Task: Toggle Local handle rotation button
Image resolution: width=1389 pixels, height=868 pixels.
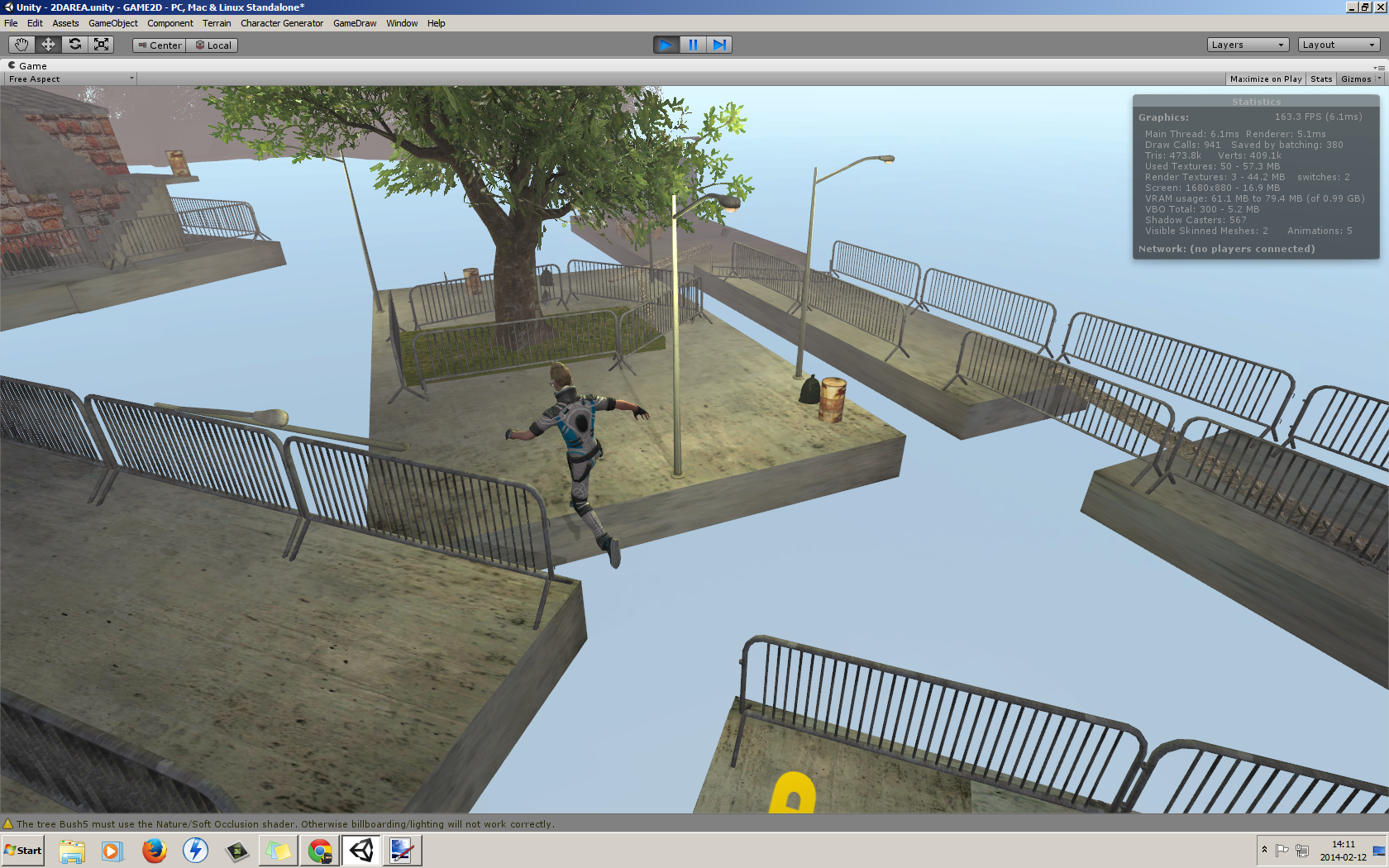Action: pyautogui.click(x=212, y=45)
